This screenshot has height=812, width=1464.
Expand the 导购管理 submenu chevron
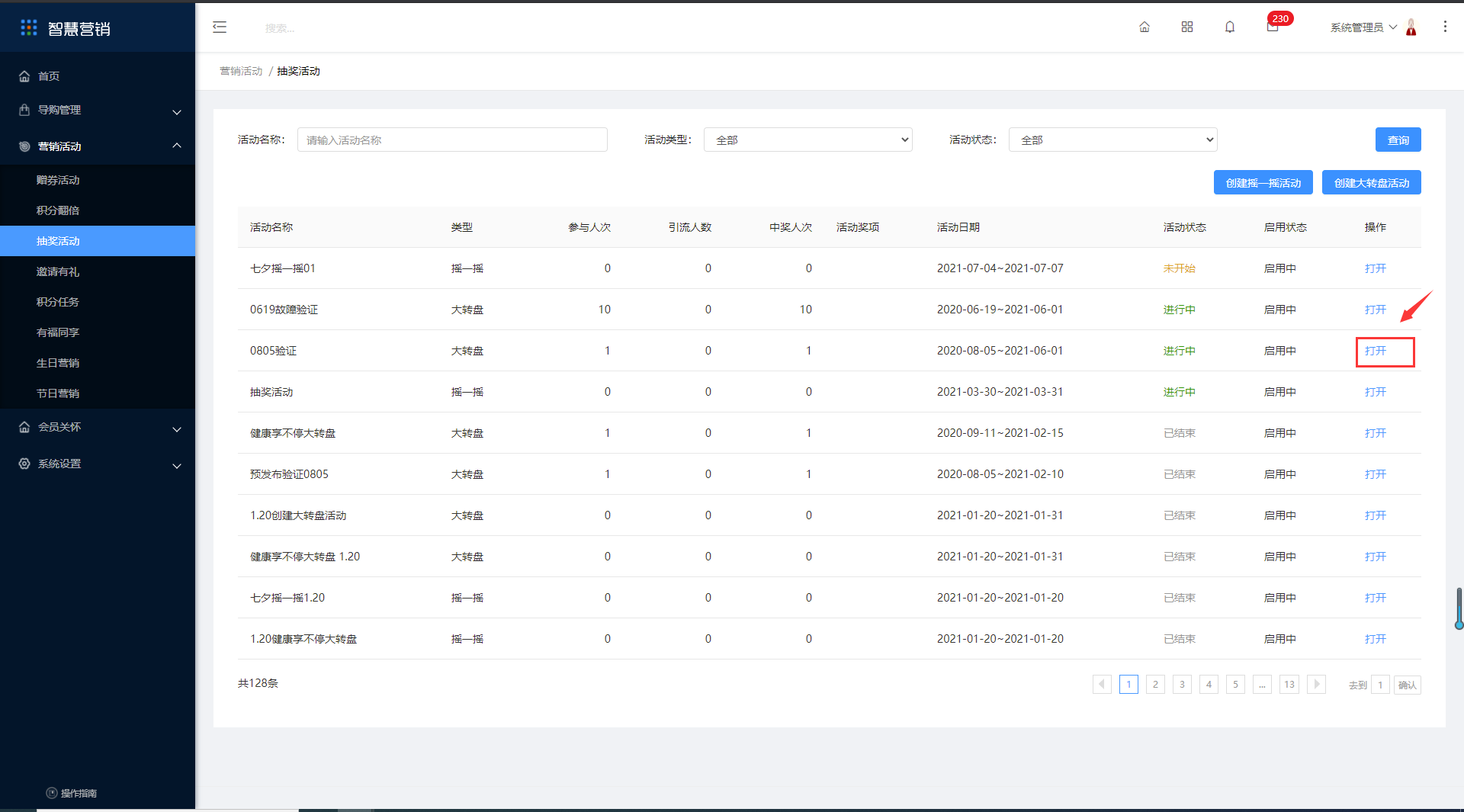[x=177, y=112]
